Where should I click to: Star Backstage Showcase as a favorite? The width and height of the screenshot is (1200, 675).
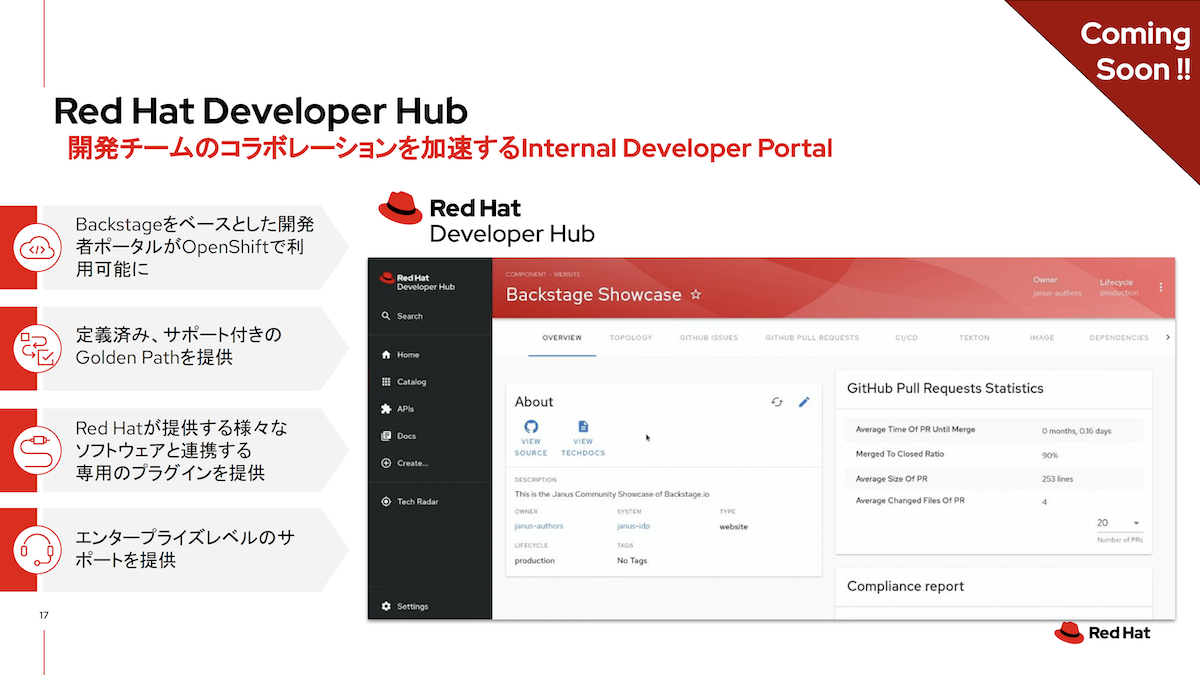[x=696, y=295]
